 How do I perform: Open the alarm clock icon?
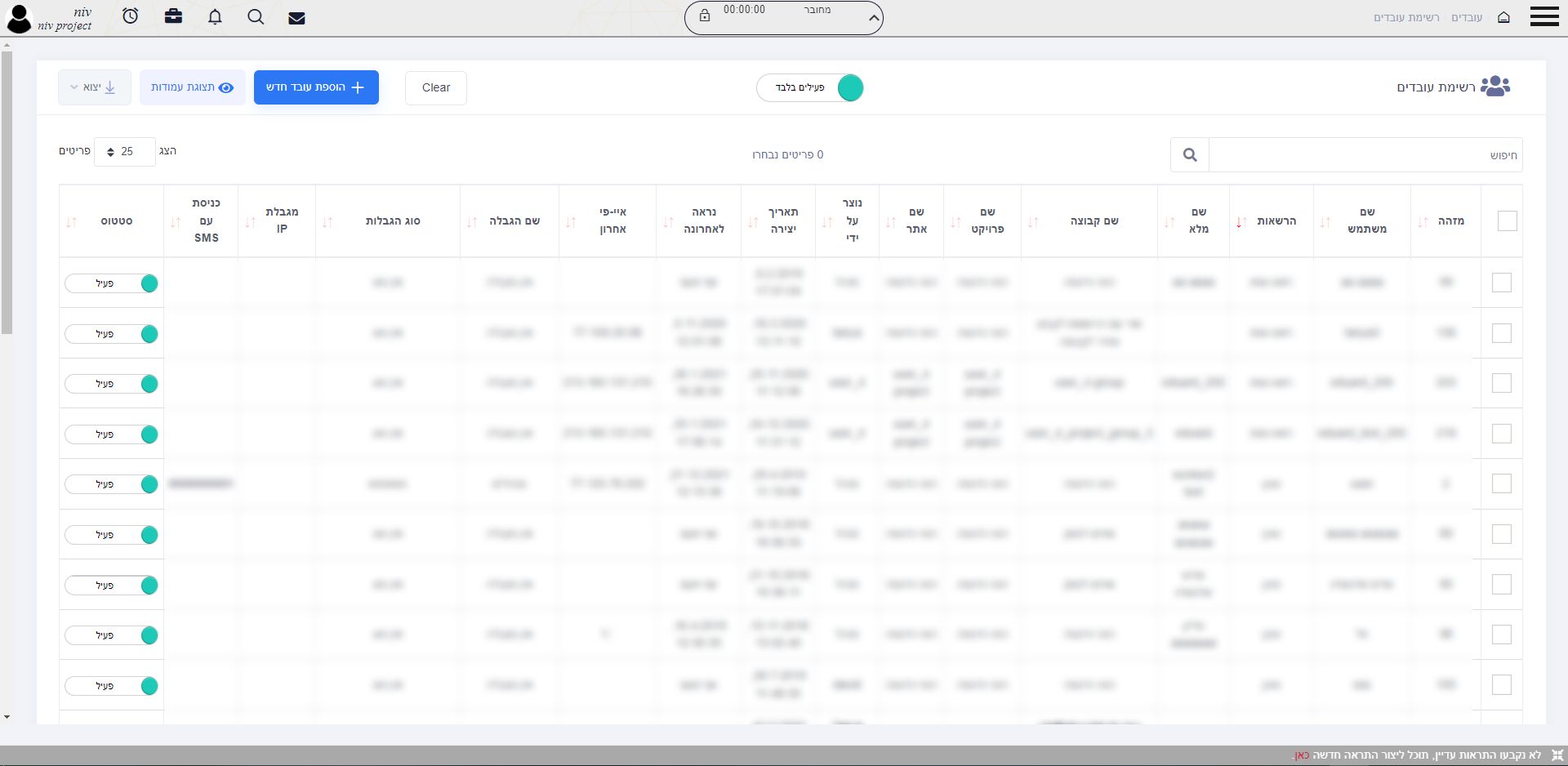pyautogui.click(x=131, y=16)
